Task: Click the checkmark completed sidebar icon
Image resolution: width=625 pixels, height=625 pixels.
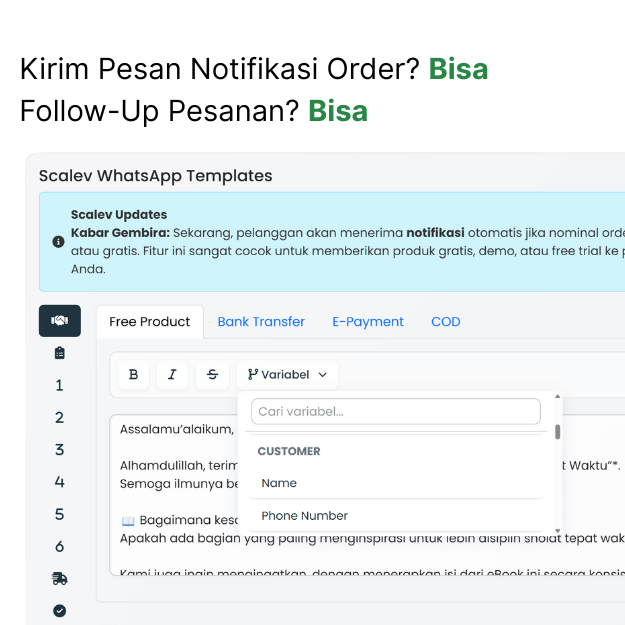Action: coord(59,610)
